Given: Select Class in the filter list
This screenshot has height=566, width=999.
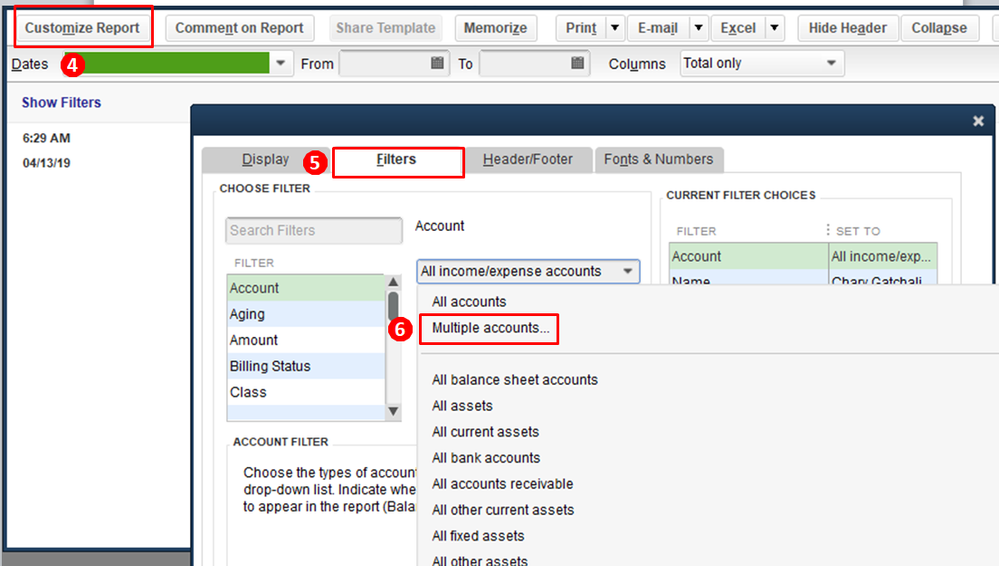Looking at the screenshot, I should point(306,393).
